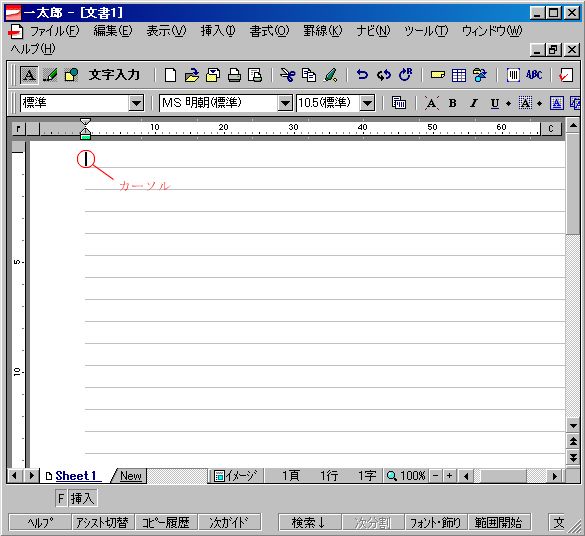Toggle the F indicator in status area
This screenshot has width=585, height=536.
pos(61,498)
